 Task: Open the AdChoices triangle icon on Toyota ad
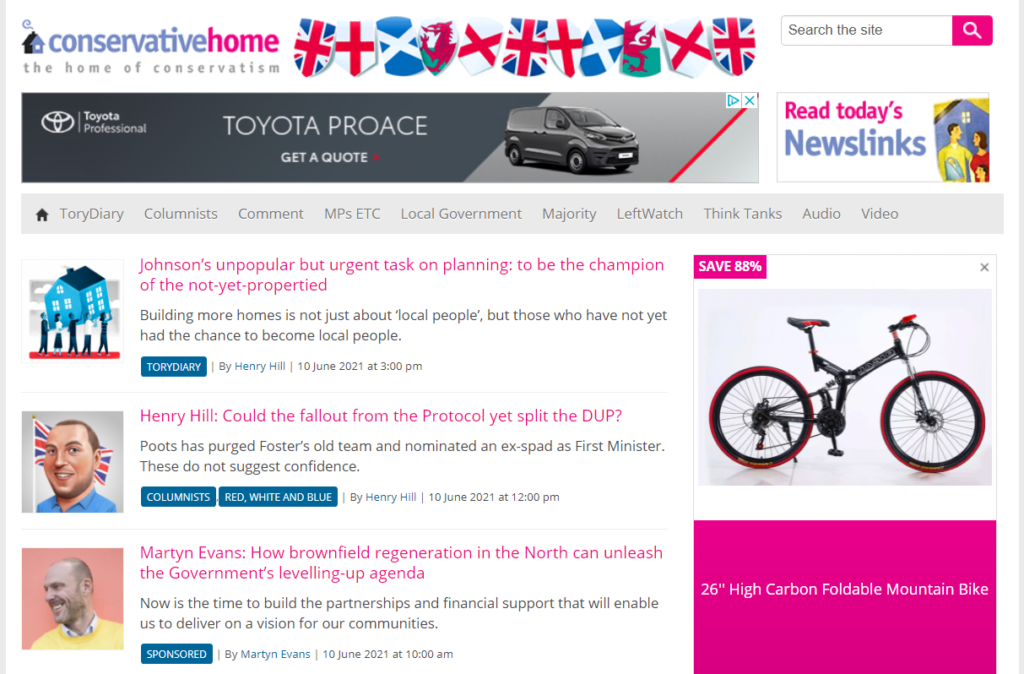pos(733,101)
